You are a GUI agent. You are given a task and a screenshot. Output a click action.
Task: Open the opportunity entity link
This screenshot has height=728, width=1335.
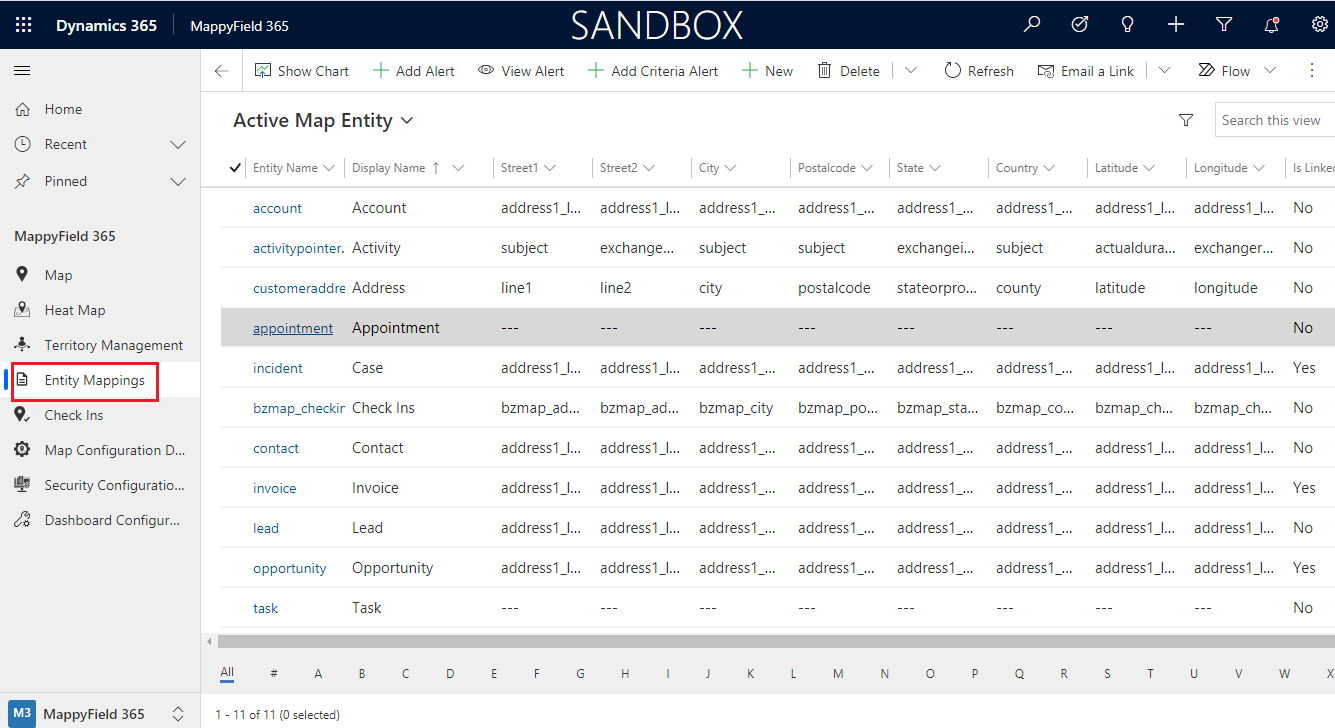pos(290,568)
